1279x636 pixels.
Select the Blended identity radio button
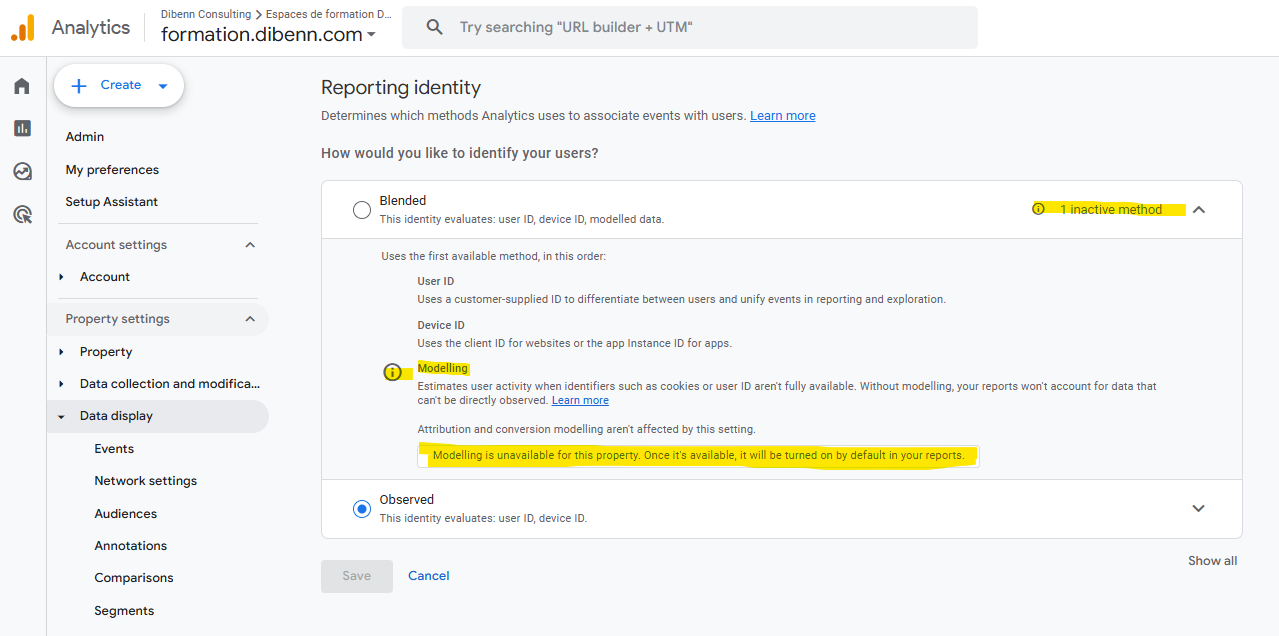click(361, 210)
